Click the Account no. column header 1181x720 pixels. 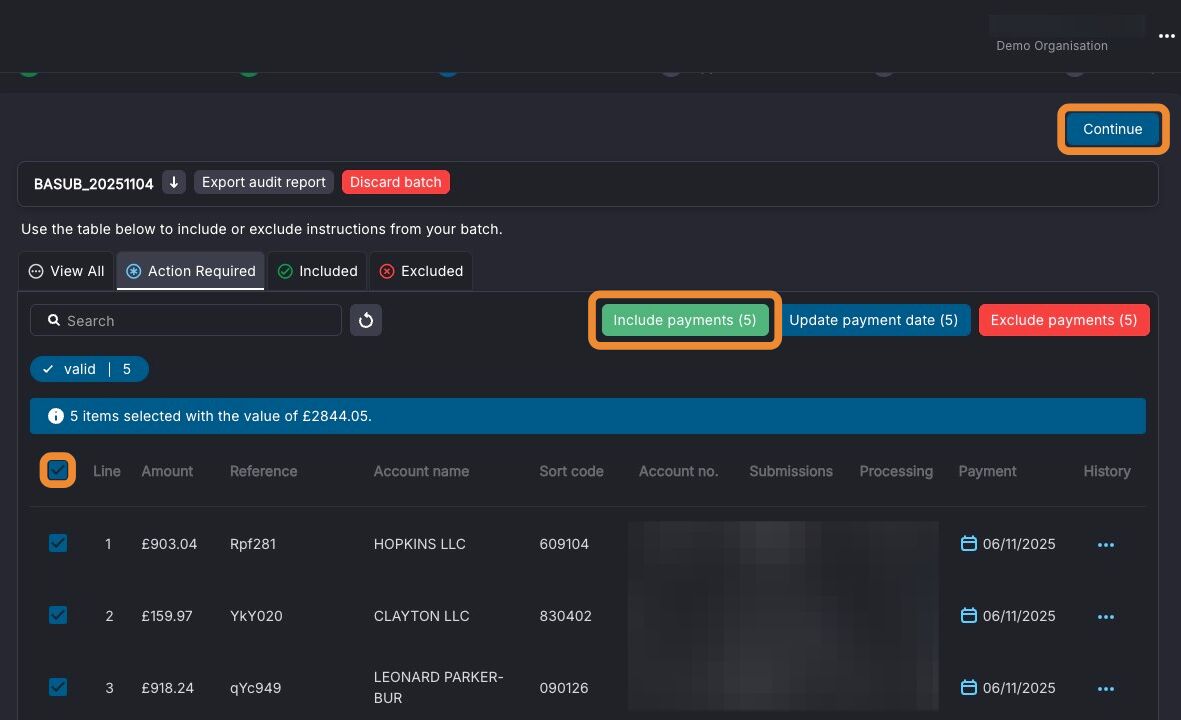(x=679, y=471)
